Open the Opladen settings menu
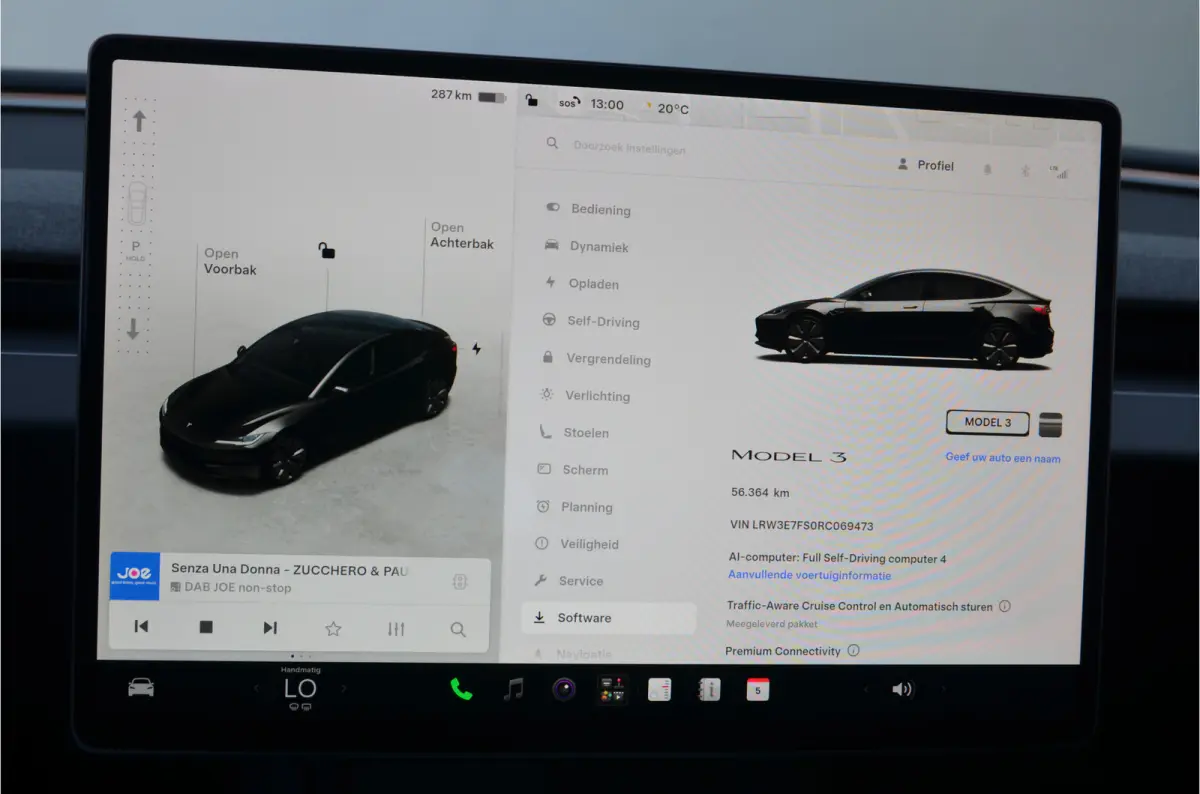Image resolution: width=1200 pixels, height=794 pixels. (582, 284)
